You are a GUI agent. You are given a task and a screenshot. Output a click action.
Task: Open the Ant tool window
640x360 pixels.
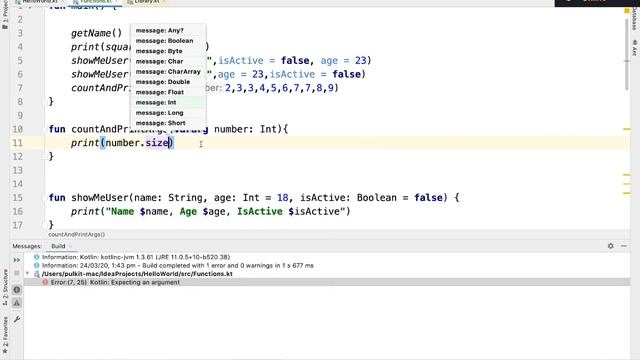click(x=634, y=48)
